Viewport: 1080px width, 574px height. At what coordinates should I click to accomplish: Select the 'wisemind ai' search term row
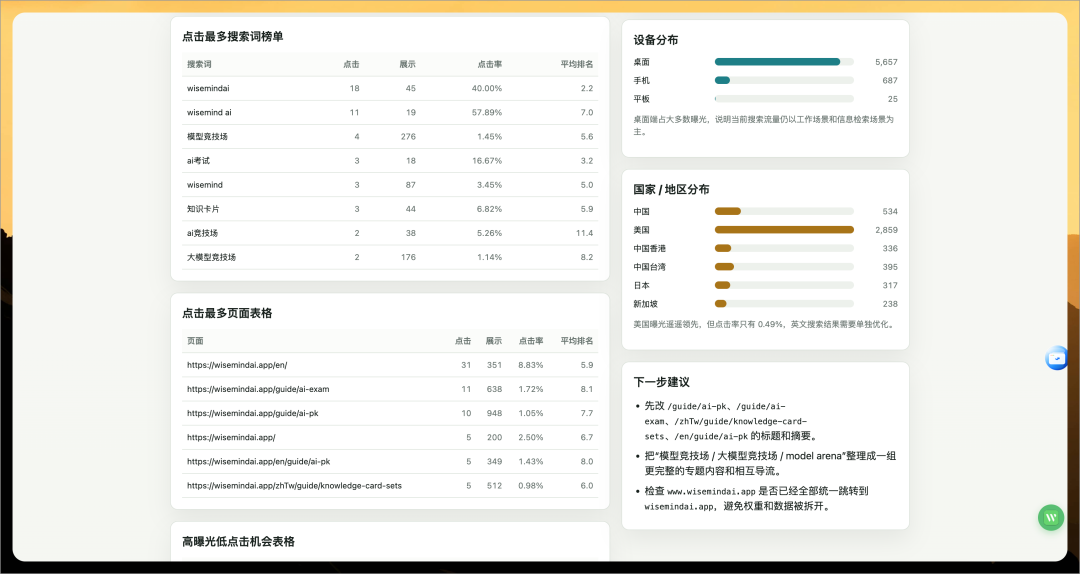(x=390, y=112)
